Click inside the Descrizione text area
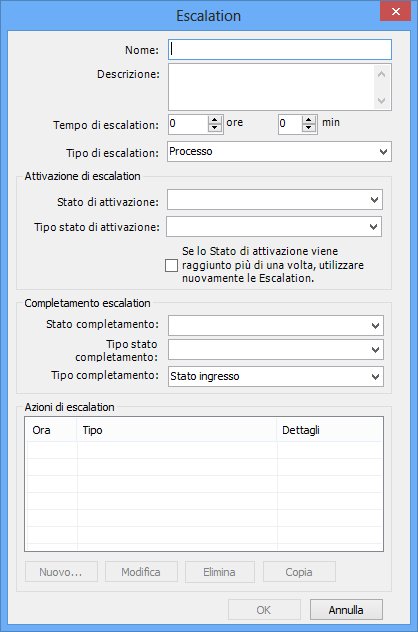418x632 pixels. [x=272, y=87]
